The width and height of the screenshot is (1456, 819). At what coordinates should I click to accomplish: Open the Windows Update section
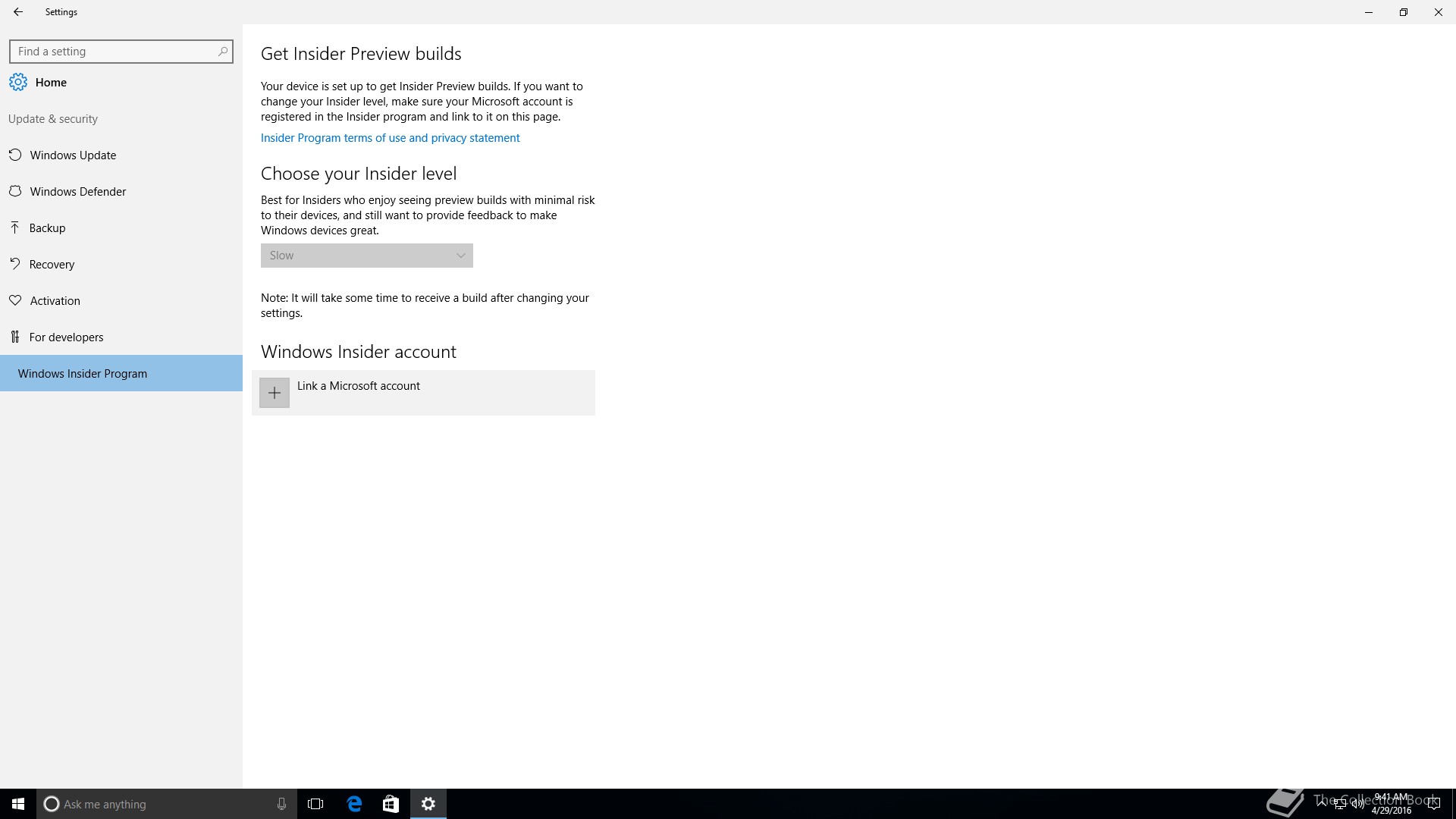coord(121,155)
